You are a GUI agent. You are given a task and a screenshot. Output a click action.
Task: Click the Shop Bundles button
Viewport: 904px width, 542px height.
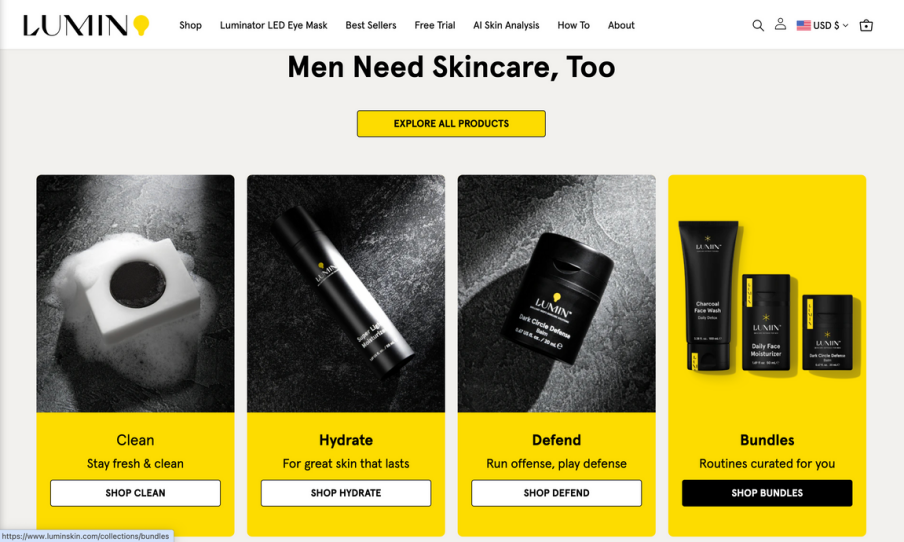[767, 493]
